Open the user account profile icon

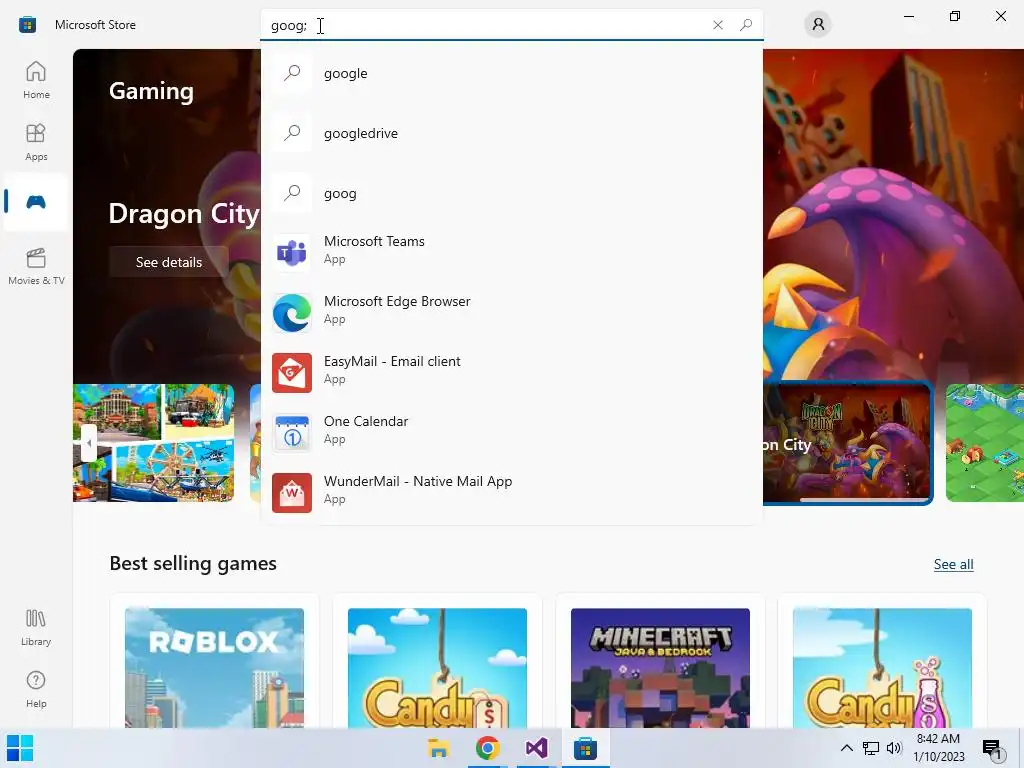click(818, 25)
